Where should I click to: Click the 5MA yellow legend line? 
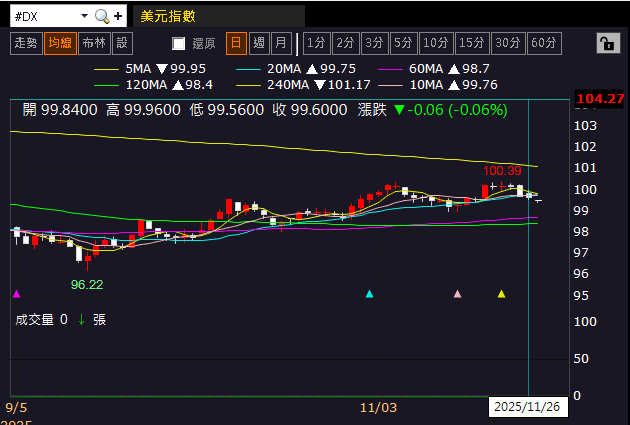tap(106, 69)
